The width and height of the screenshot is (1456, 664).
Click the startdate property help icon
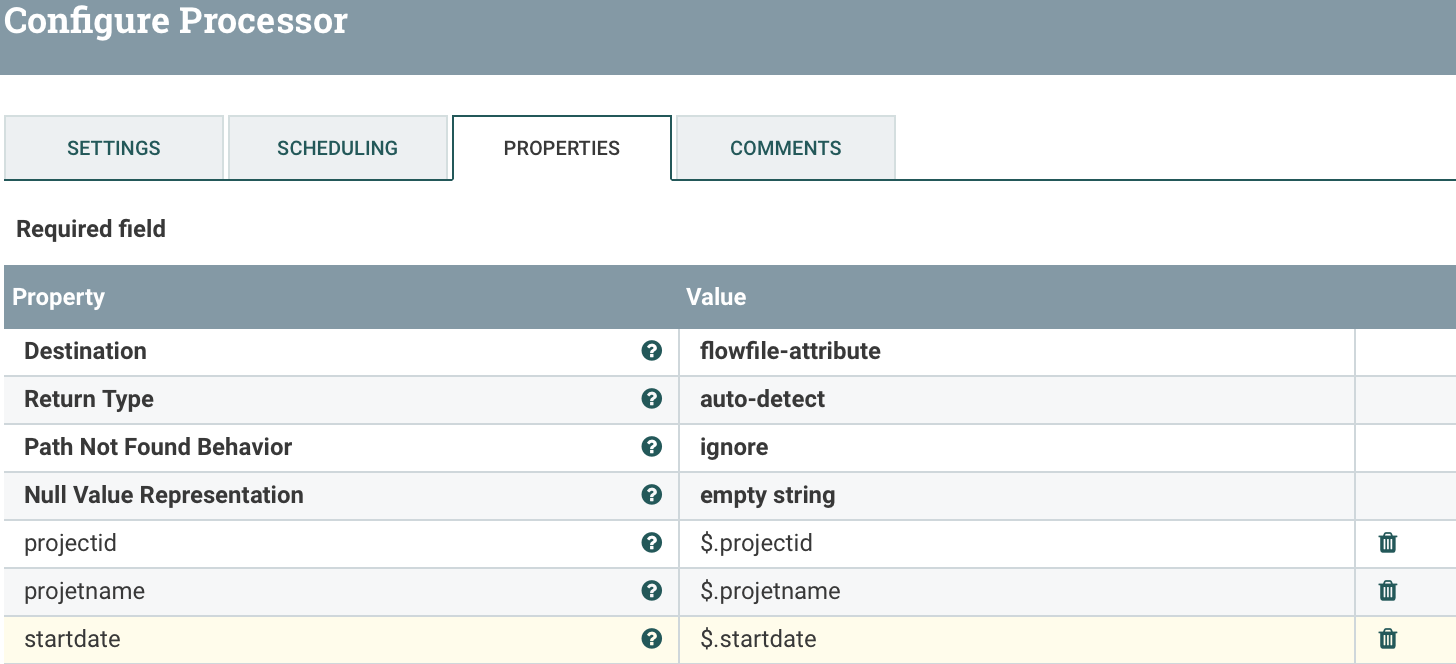[652, 638]
